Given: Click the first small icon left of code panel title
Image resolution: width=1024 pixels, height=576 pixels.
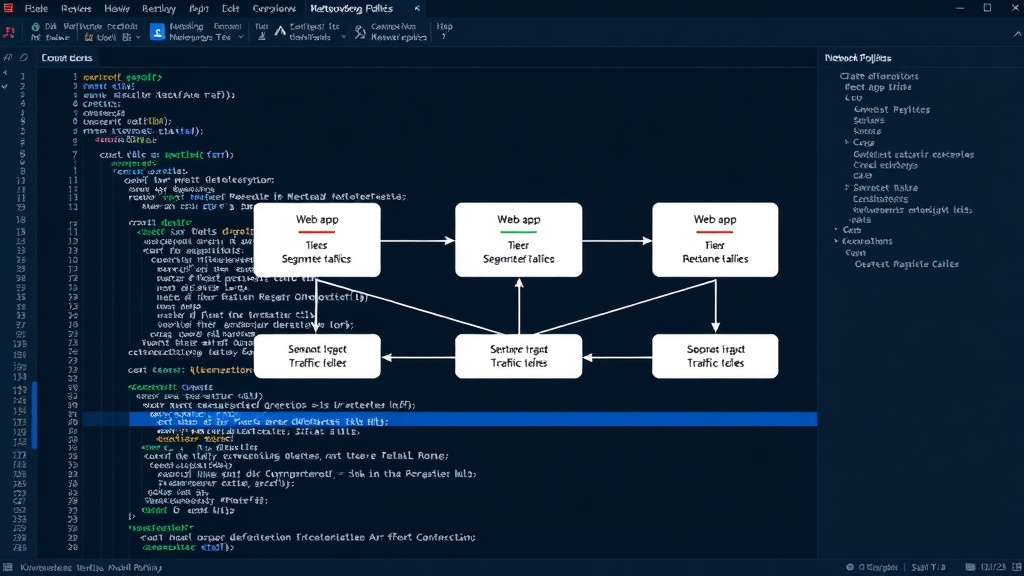Looking at the screenshot, I should (8, 57).
